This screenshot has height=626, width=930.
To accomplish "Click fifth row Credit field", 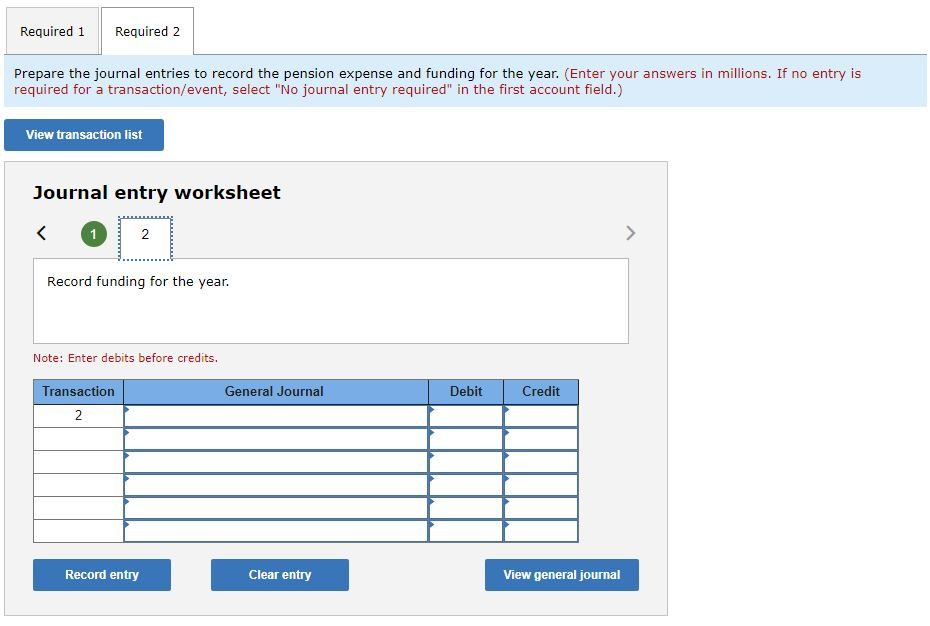I will [541, 509].
